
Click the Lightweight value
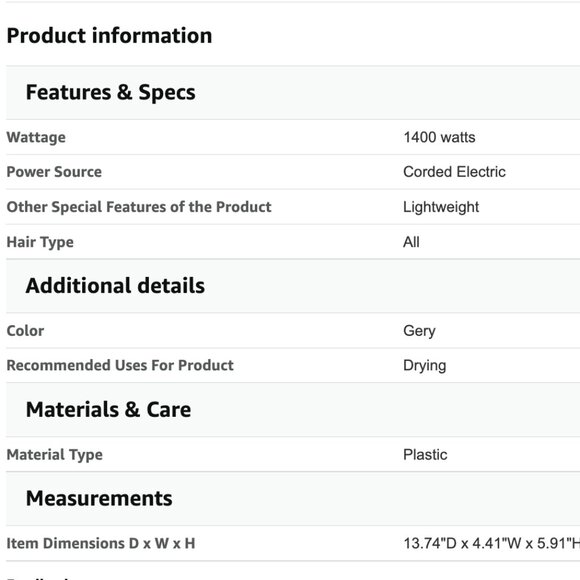pyautogui.click(x=441, y=207)
